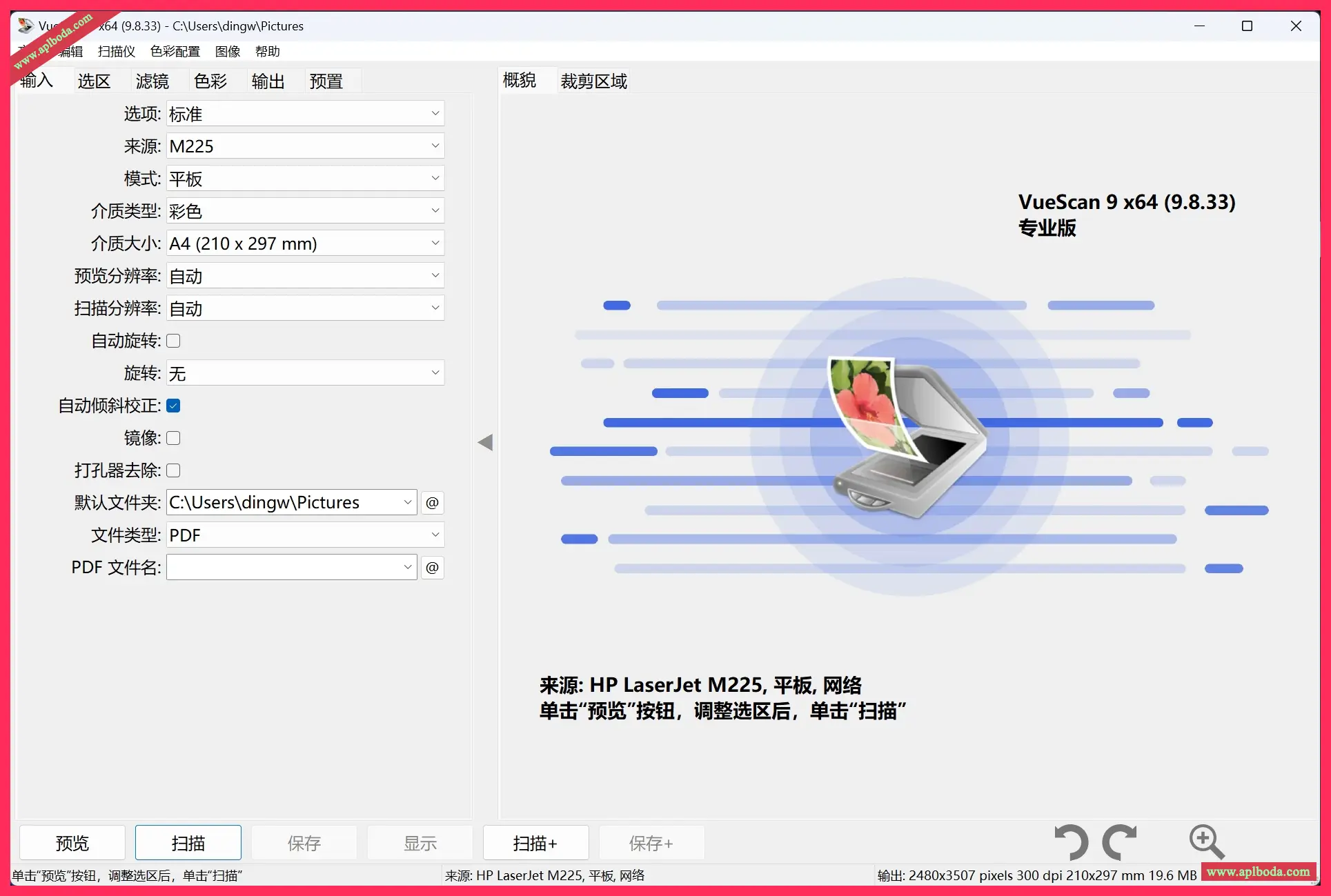1331x896 pixels.
Task: Click the status bar text 来源: HP LaserJet M225
Action: pos(545,875)
